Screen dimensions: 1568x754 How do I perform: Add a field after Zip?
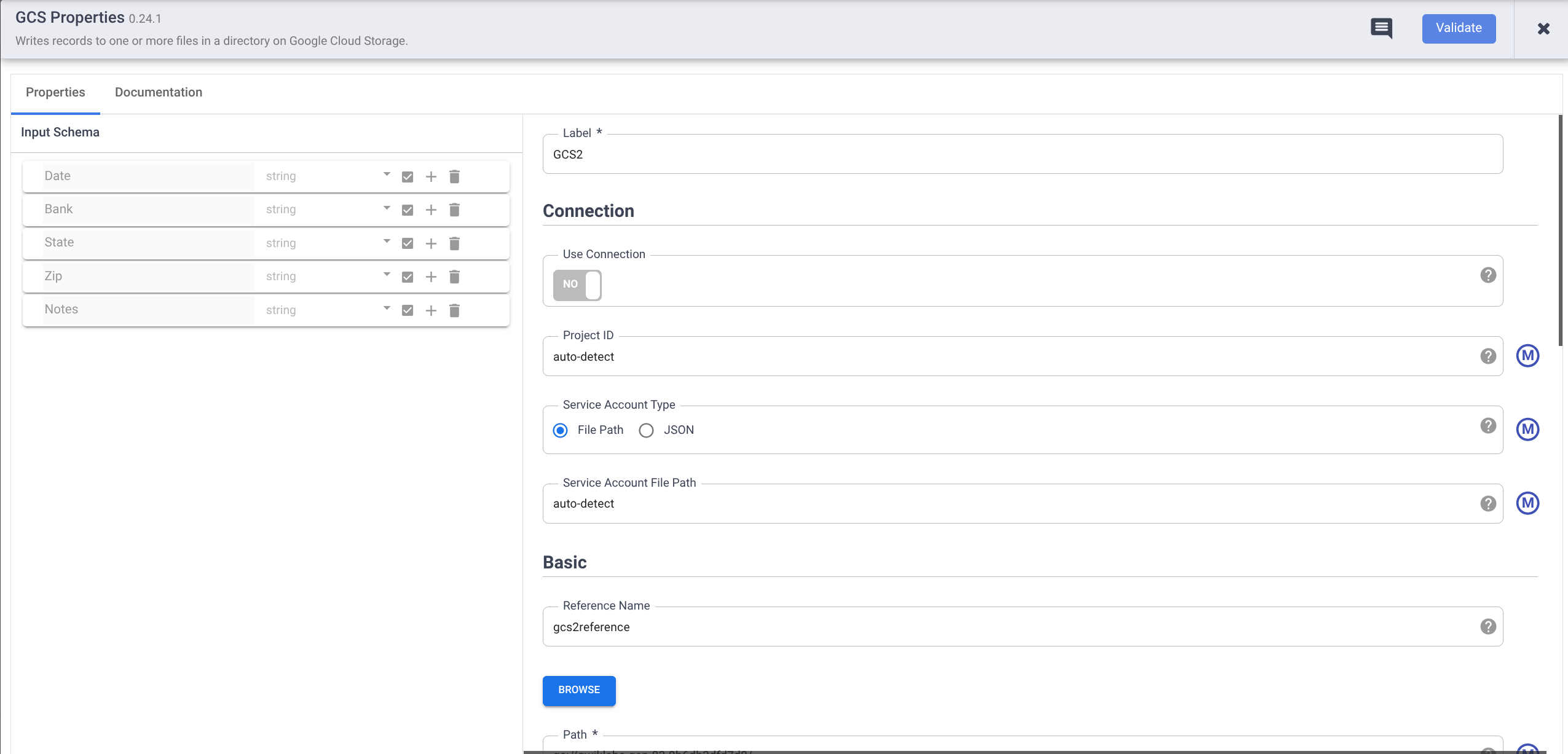tap(431, 277)
